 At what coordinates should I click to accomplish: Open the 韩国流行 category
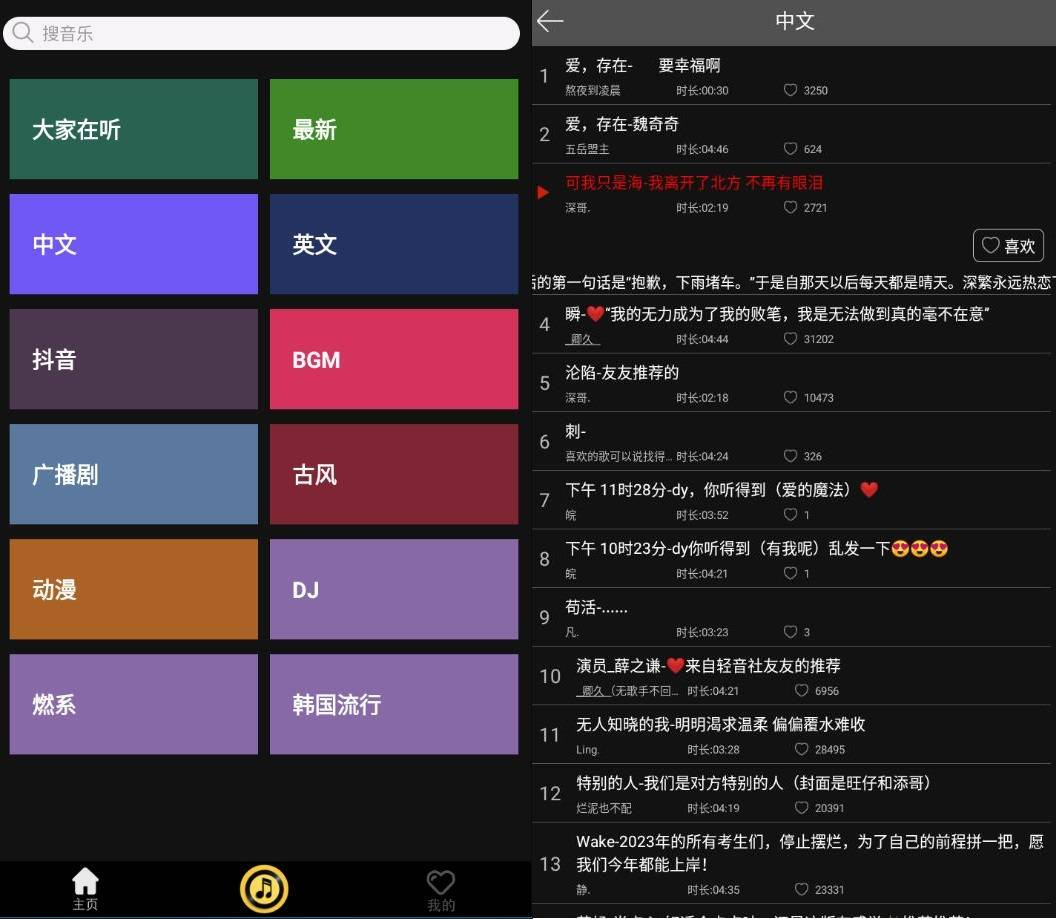[x=393, y=704]
